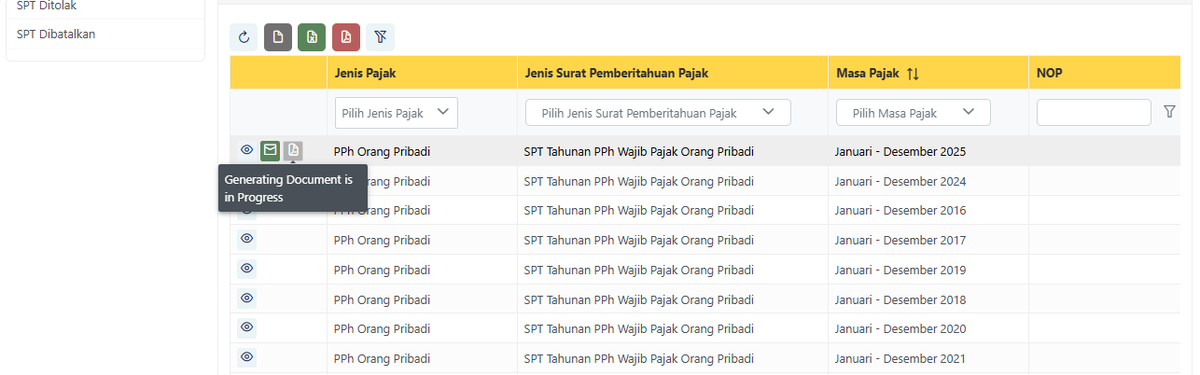View the Januari - Desember 2021 SPT
1200x375 pixels.
(x=247, y=357)
